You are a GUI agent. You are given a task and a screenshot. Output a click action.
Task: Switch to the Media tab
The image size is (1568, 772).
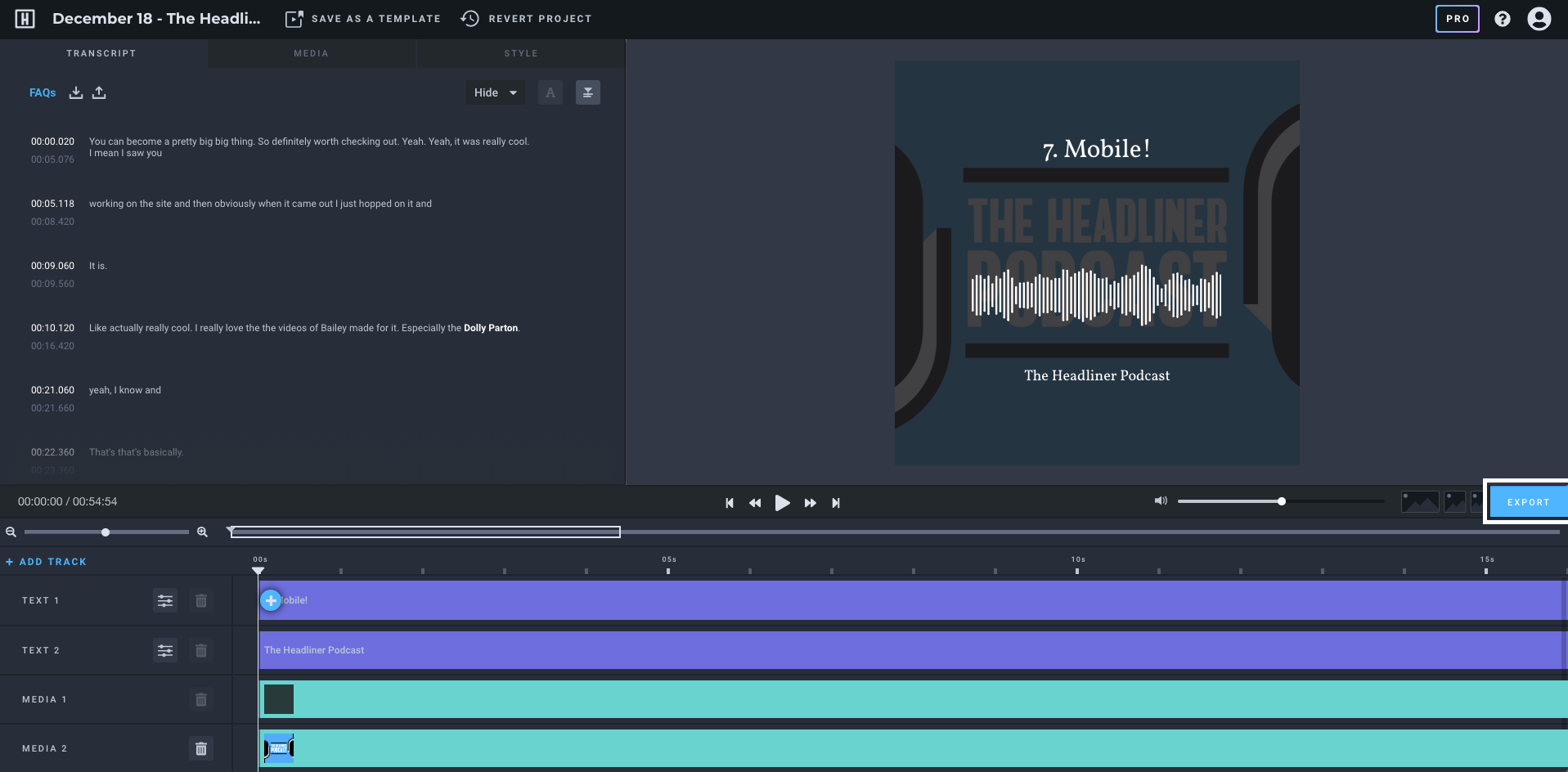coord(311,53)
